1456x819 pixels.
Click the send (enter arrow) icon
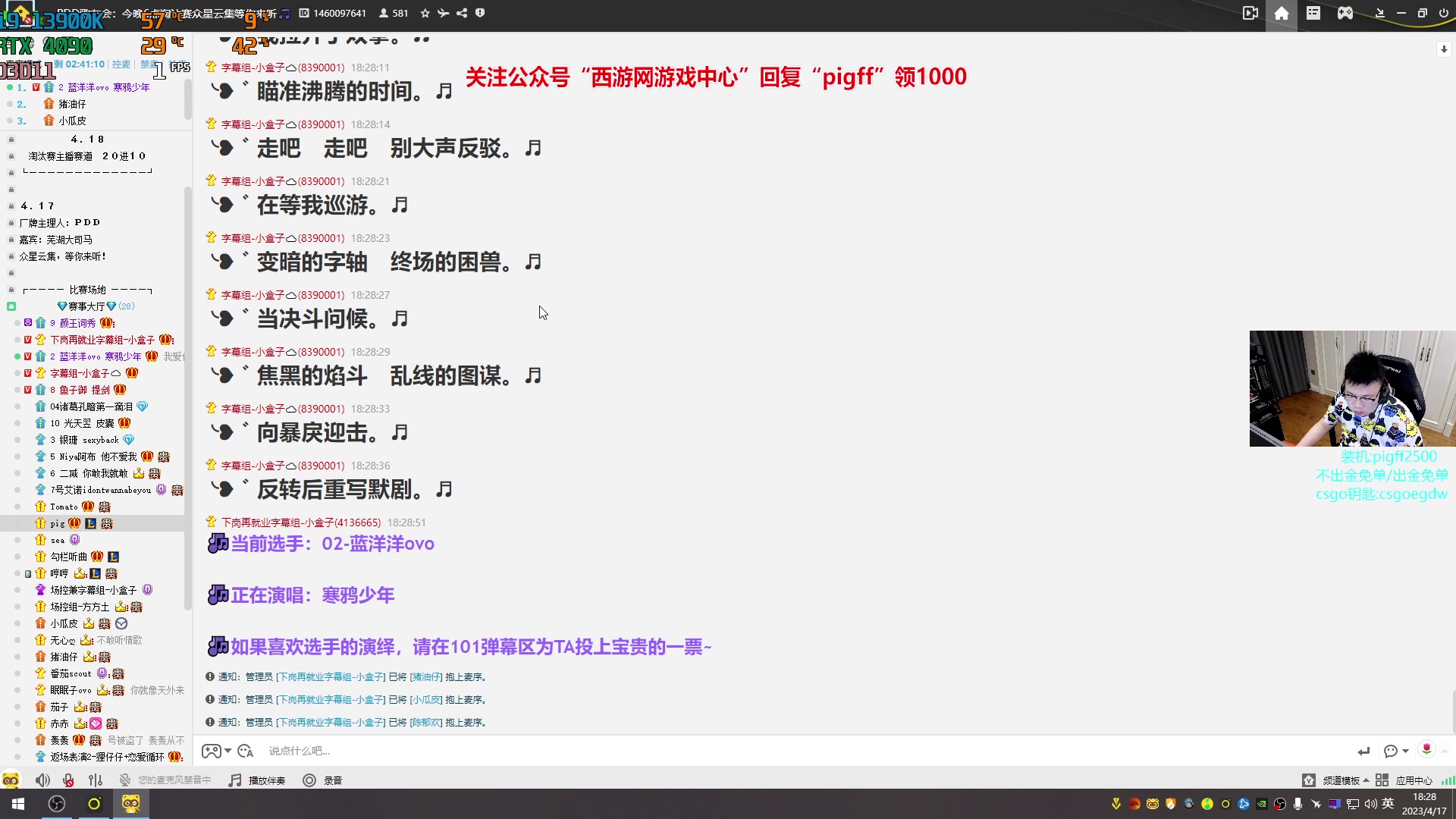(x=1363, y=751)
